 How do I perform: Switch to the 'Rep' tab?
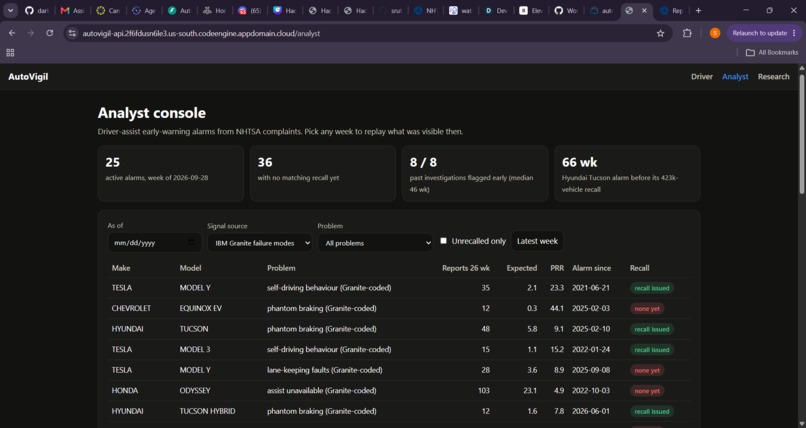[x=671, y=10]
